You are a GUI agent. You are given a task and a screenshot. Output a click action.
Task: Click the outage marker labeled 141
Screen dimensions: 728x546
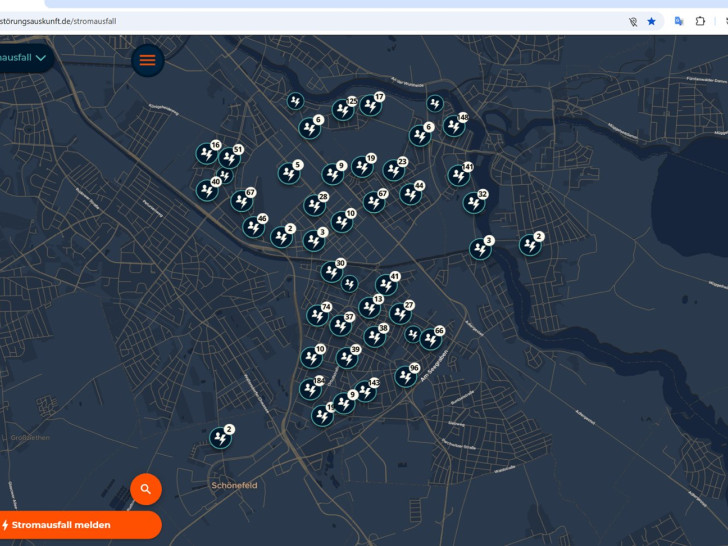[x=458, y=175]
